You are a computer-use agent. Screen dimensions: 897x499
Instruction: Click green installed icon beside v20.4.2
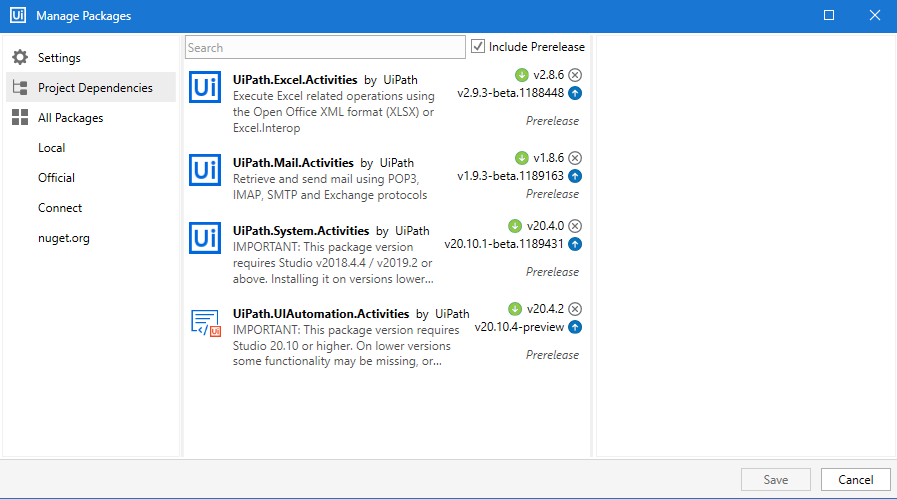click(515, 309)
